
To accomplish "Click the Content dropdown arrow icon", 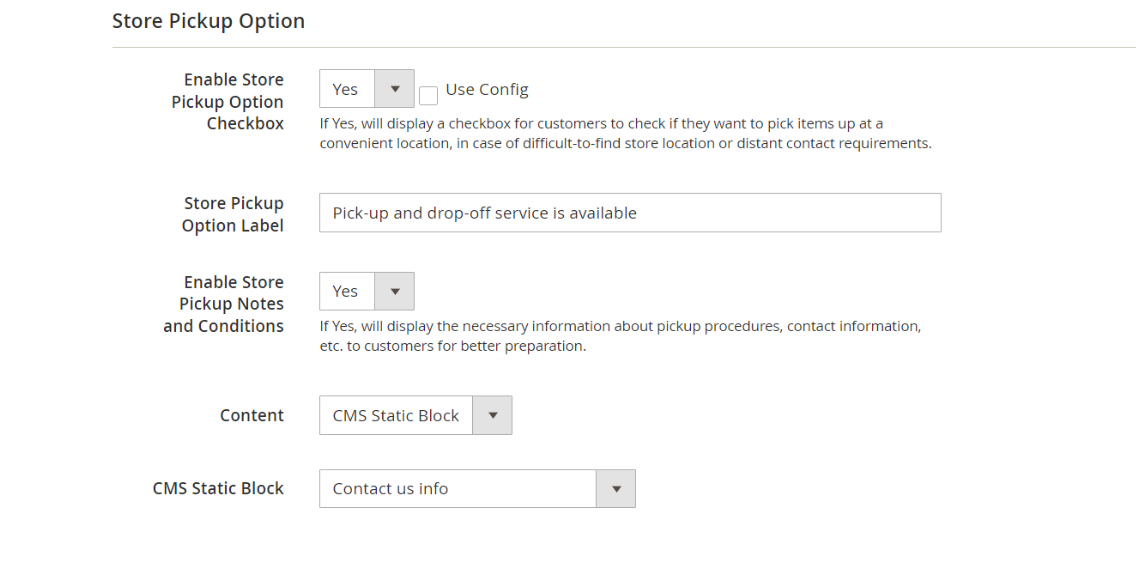I will point(492,415).
